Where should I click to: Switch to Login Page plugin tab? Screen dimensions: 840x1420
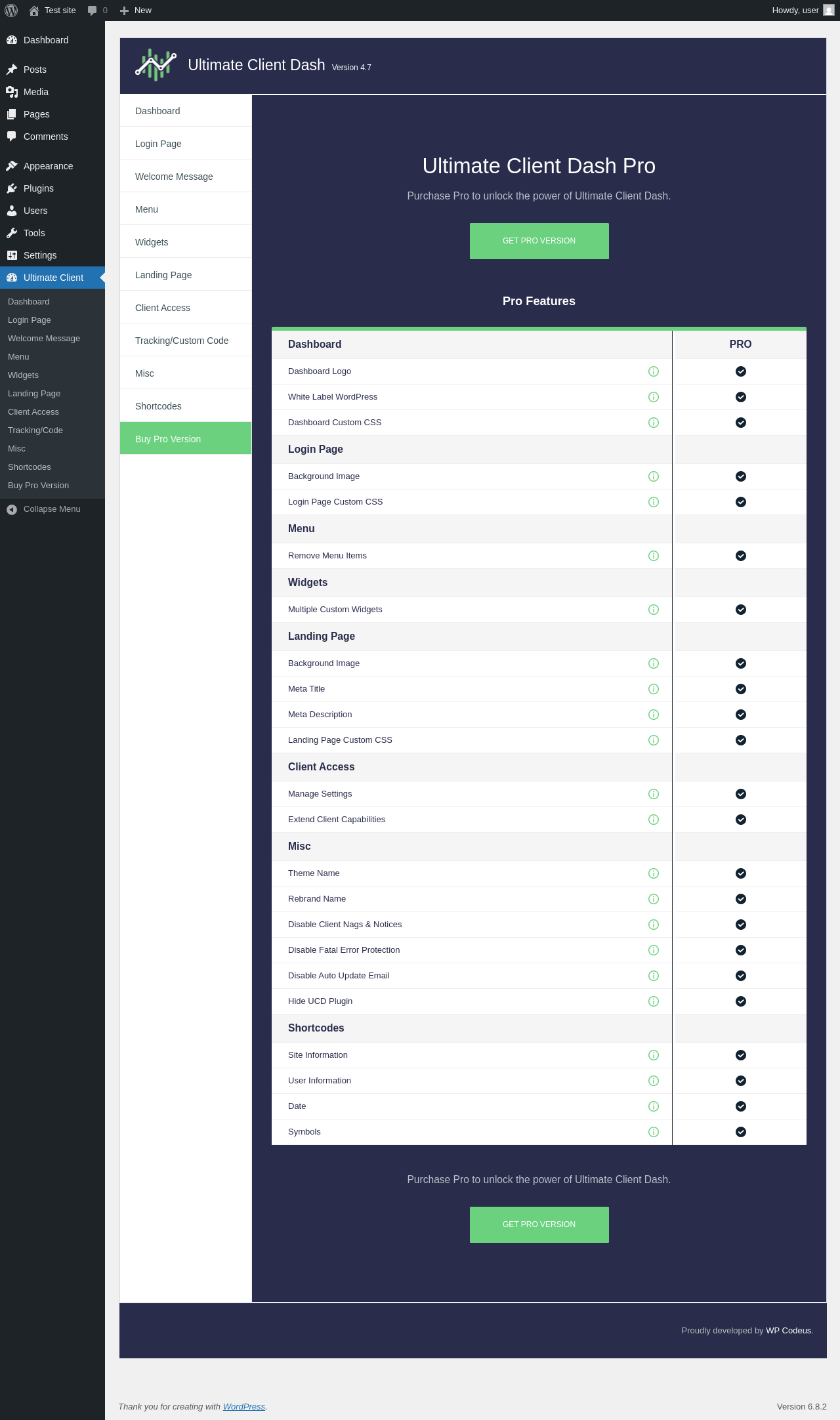[x=186, y=144]
